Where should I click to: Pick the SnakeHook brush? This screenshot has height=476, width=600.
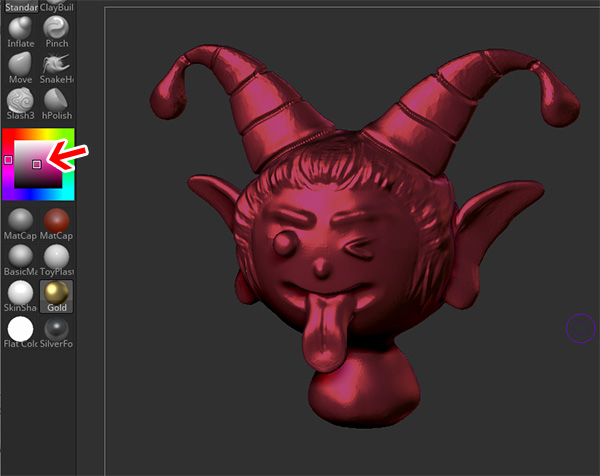pyautogui.click(x=56, y=64)
